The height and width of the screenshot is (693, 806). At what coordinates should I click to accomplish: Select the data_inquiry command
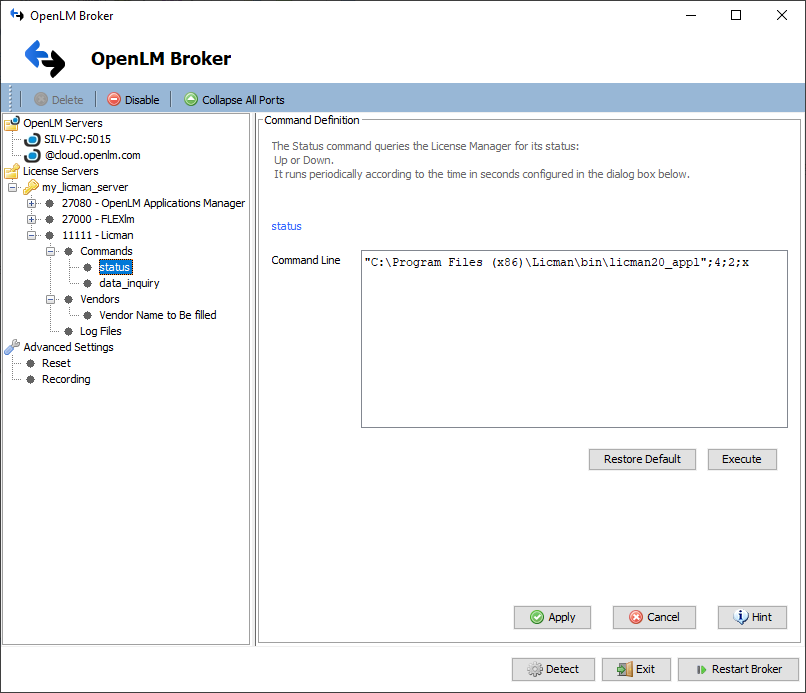tap(129, 283)
